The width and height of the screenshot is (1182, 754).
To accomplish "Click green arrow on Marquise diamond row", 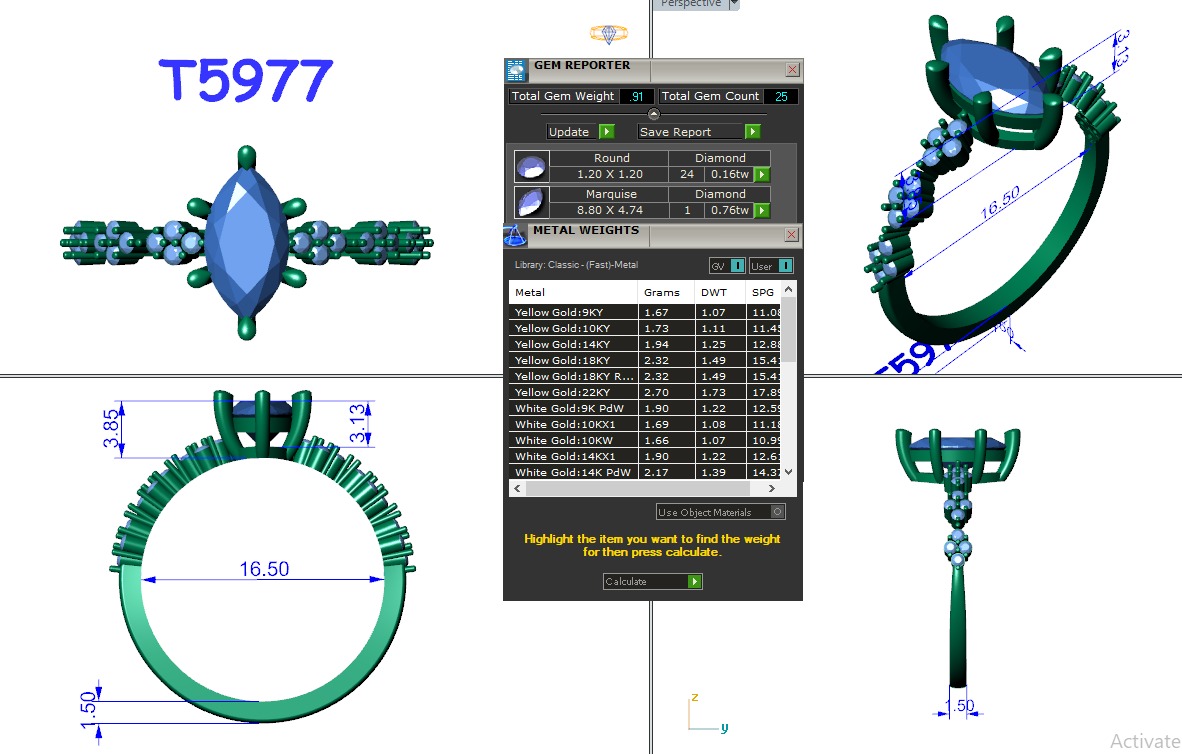I will click(x=762, y=210).
